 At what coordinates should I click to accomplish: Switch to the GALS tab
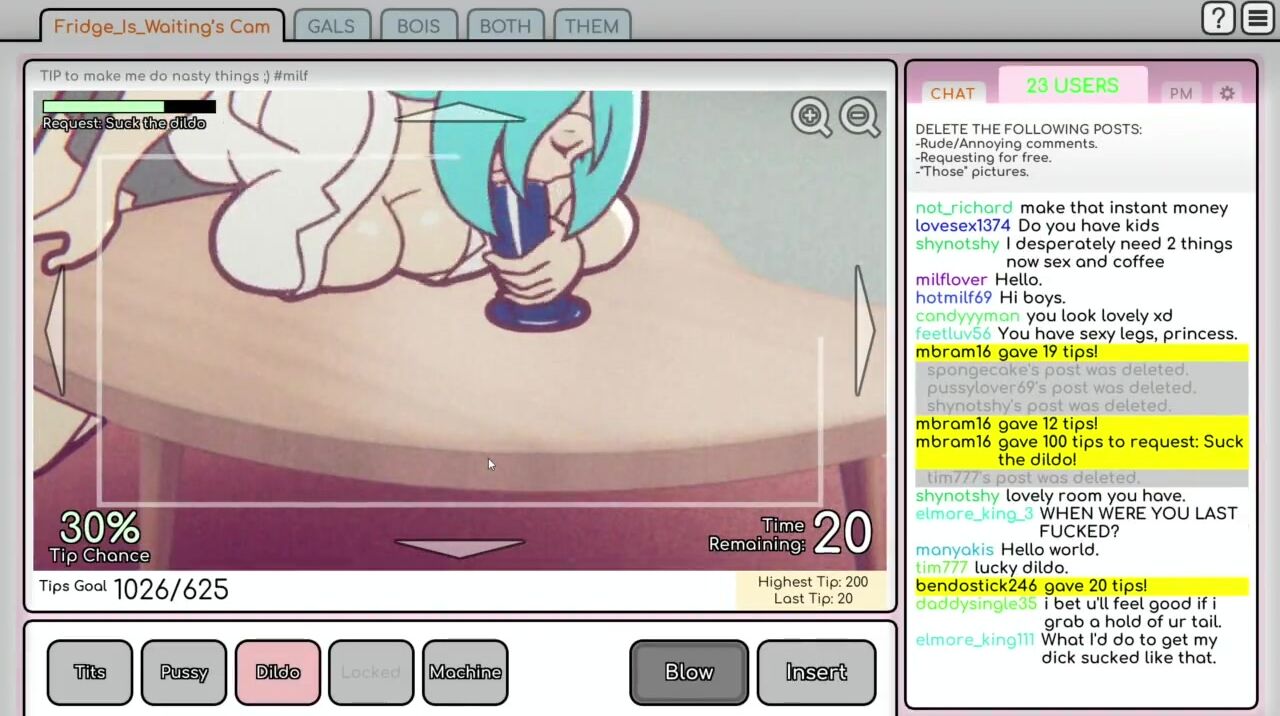click(331, 26)
